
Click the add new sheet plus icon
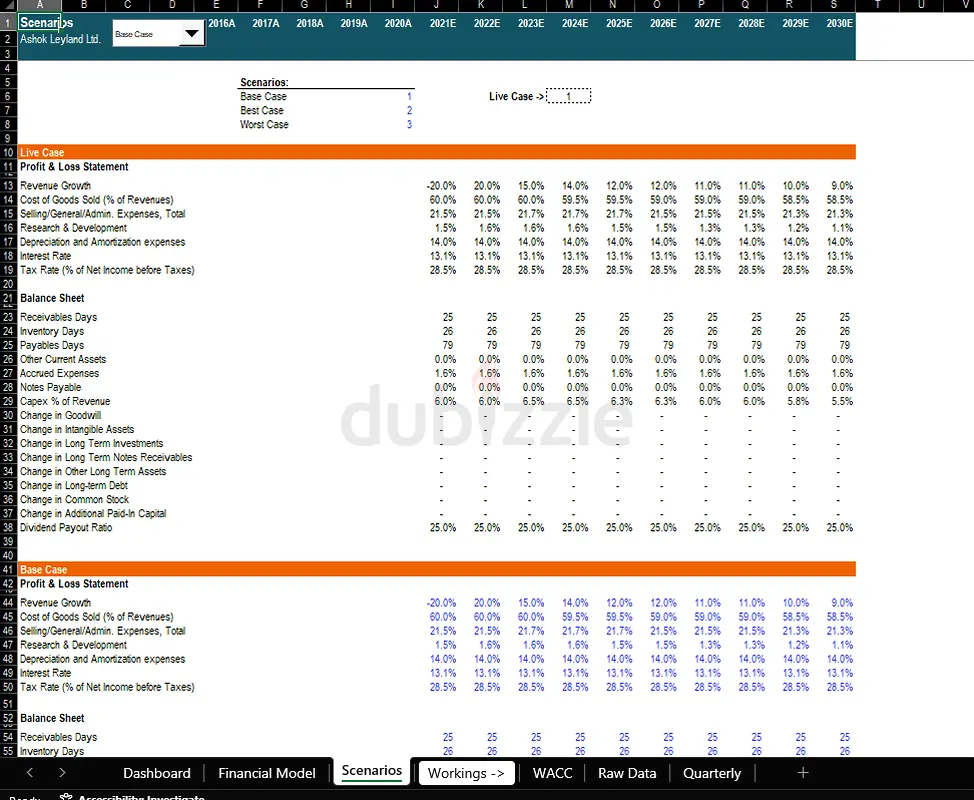[803, 772]
